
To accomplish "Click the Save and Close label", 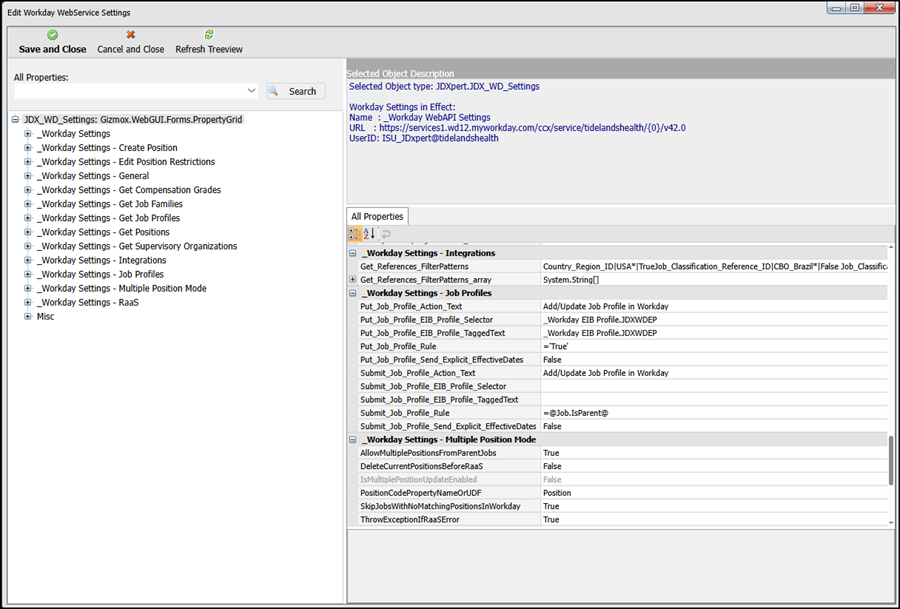I will click(52, 49).
